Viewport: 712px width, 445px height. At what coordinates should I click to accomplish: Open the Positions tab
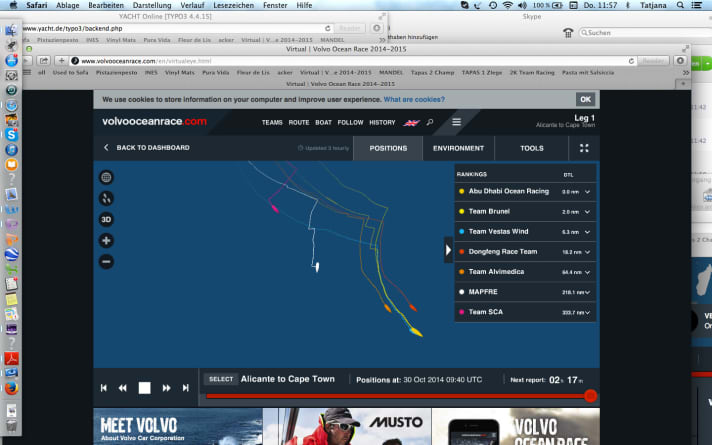point(388,148)
